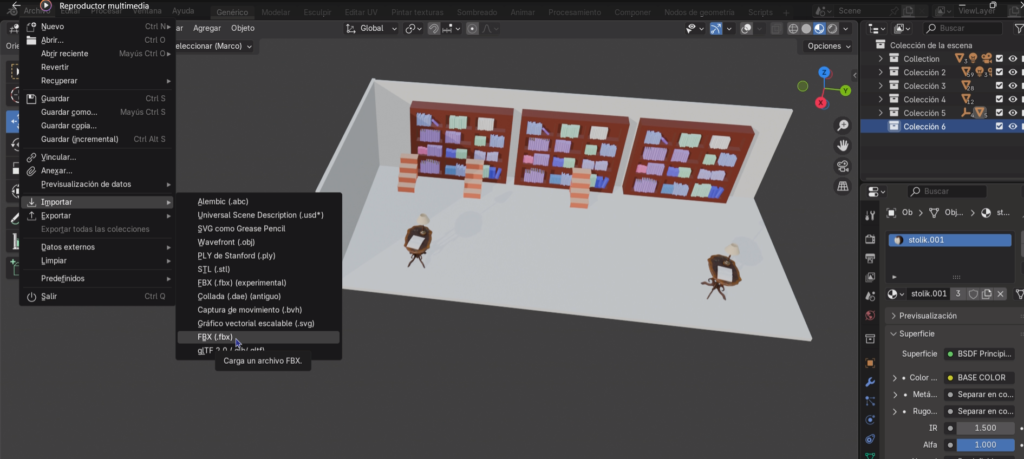Switch perspective/orthographic with the grid icon
Image resolution: width=1024 pixels, height=459 pixels.
click(x=843, y=187)
